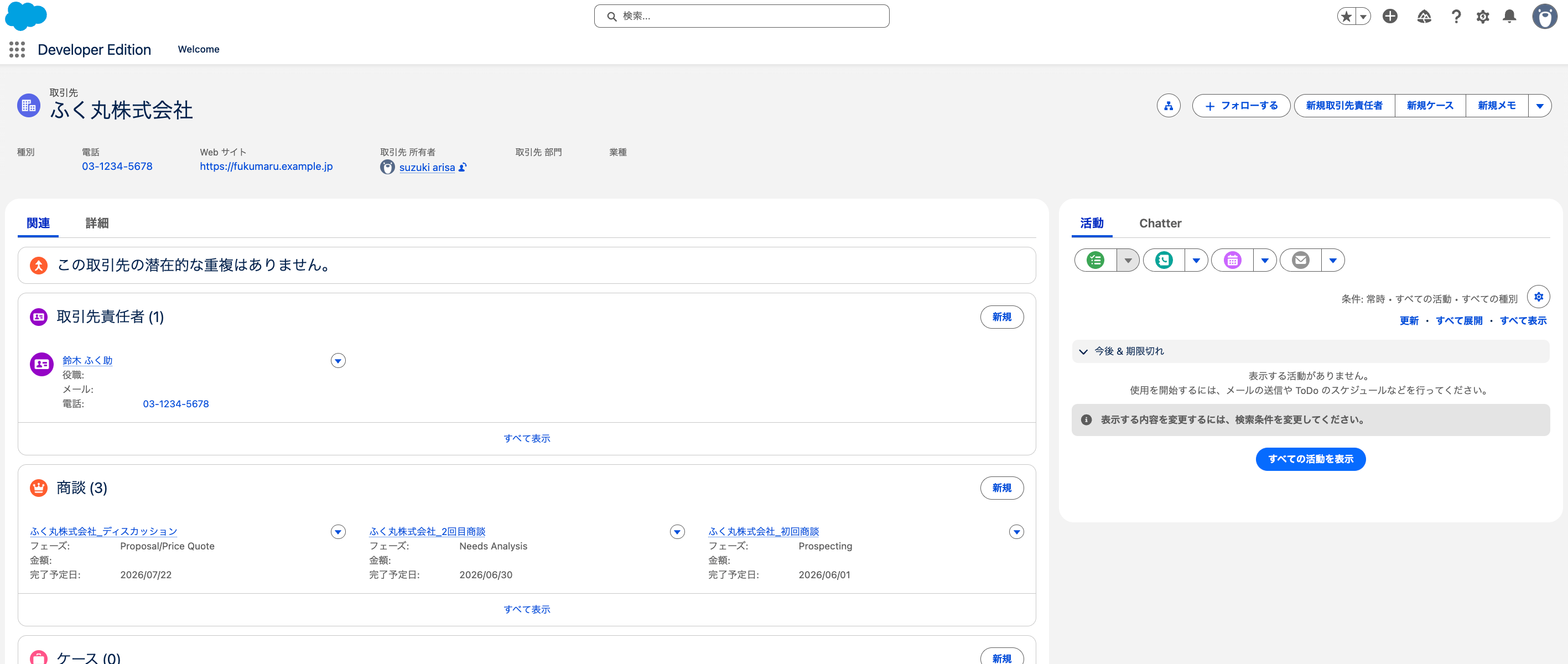Click すべて表示 under 取引先責任者
1568x664 pixels.
pyautogui.click(x=527, y=439)
